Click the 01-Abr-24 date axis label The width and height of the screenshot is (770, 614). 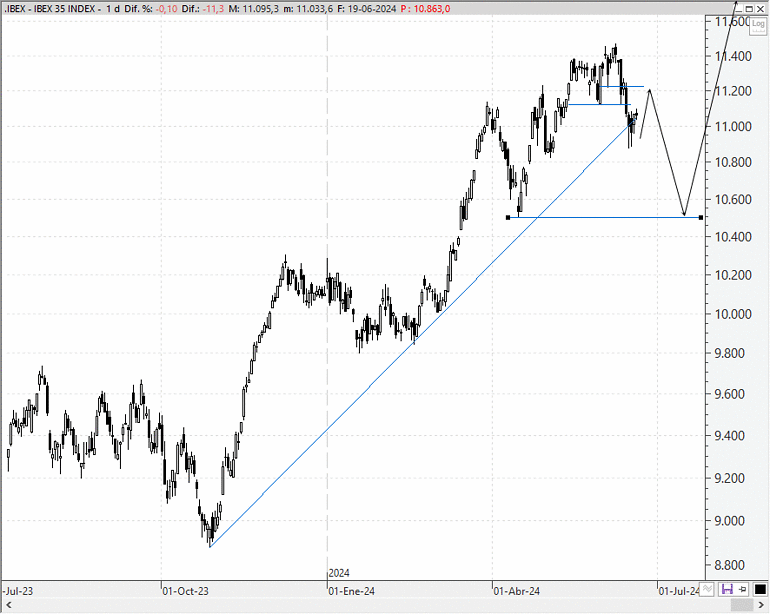pos(517,590)
